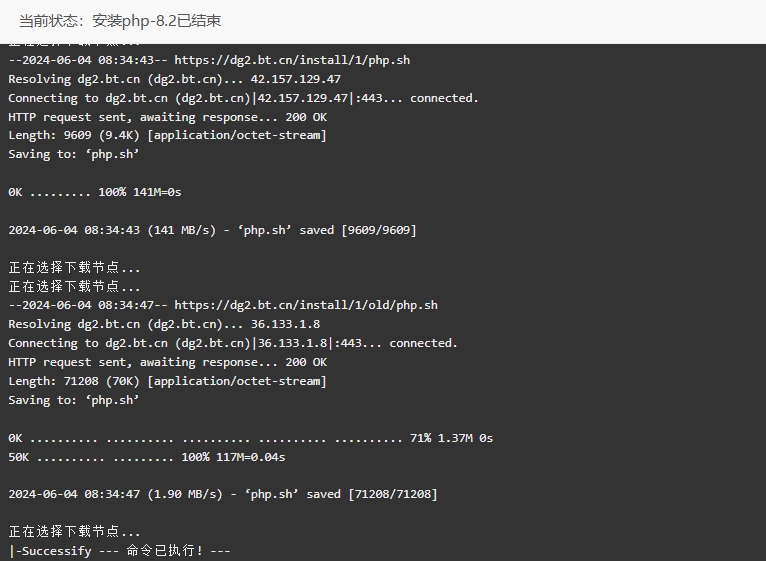Screen dimensions: 766x561
Task: Click the saved [9609/9609] log line
Action: coord(213,230)
